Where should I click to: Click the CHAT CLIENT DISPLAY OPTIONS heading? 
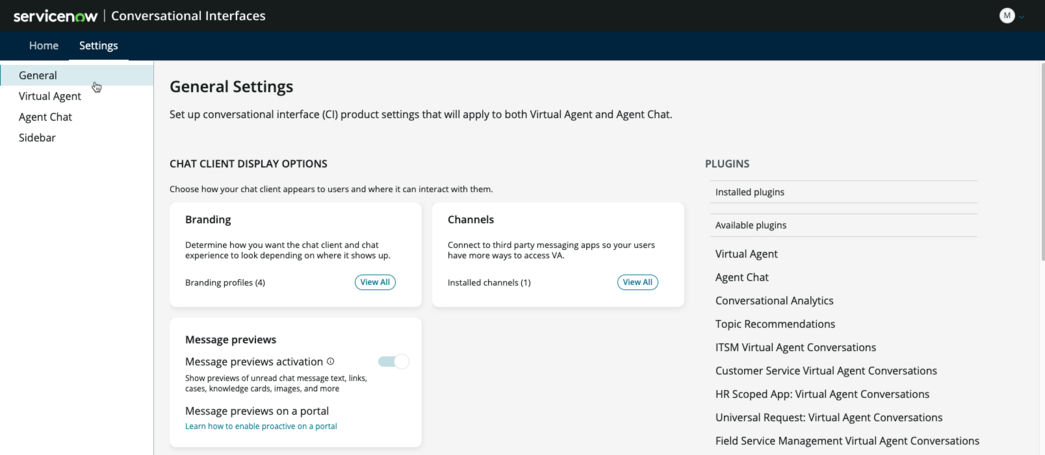(249, 163)
